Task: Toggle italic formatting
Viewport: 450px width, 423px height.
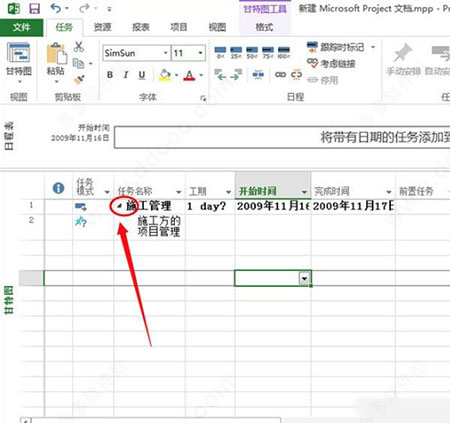Action: coord(126,75)
